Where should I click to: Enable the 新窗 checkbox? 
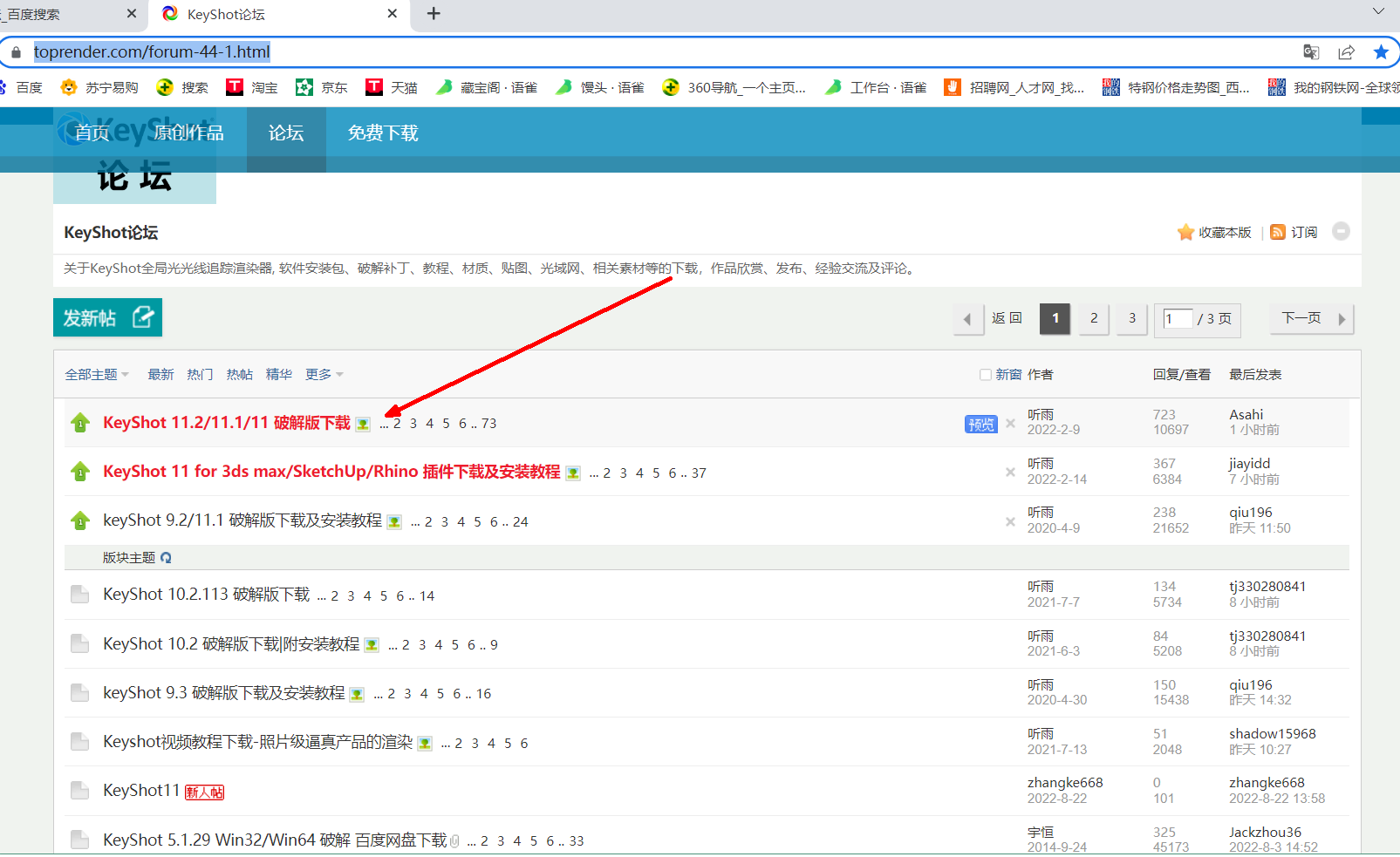click(x=986, y=375)
